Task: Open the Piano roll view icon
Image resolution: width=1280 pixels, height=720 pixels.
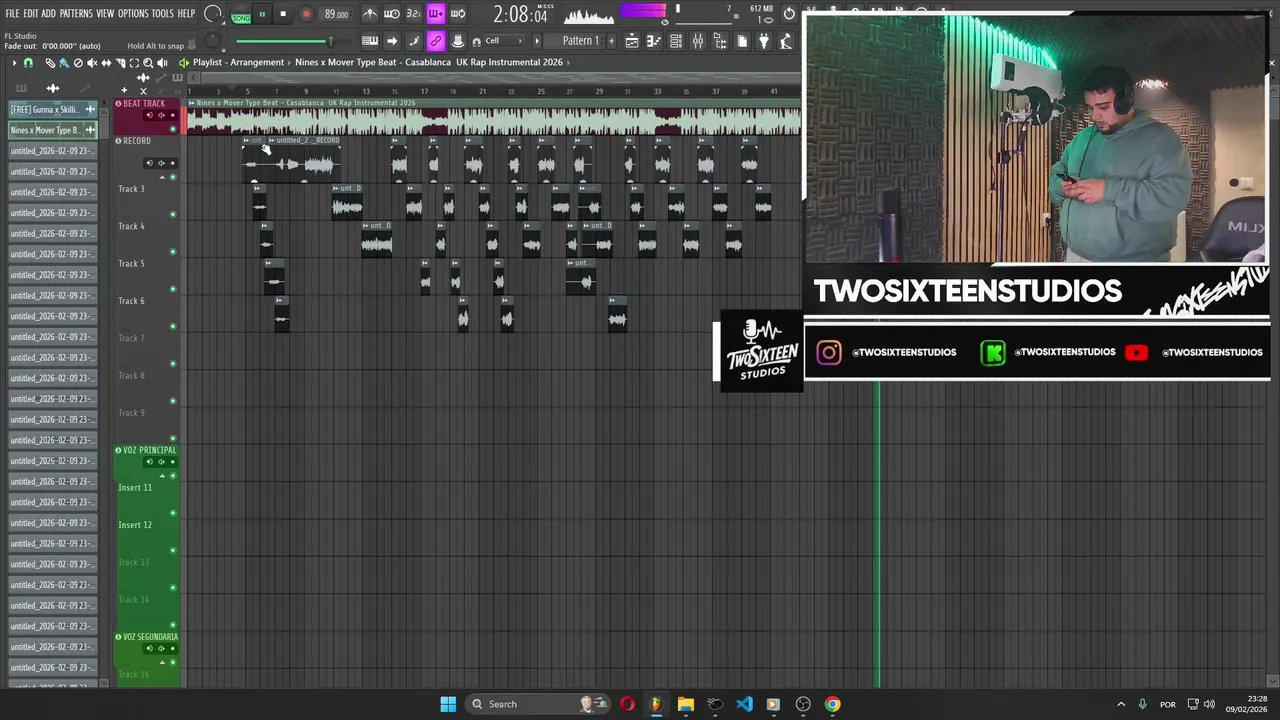Action: pyautogui.click(x=653, y=41)
